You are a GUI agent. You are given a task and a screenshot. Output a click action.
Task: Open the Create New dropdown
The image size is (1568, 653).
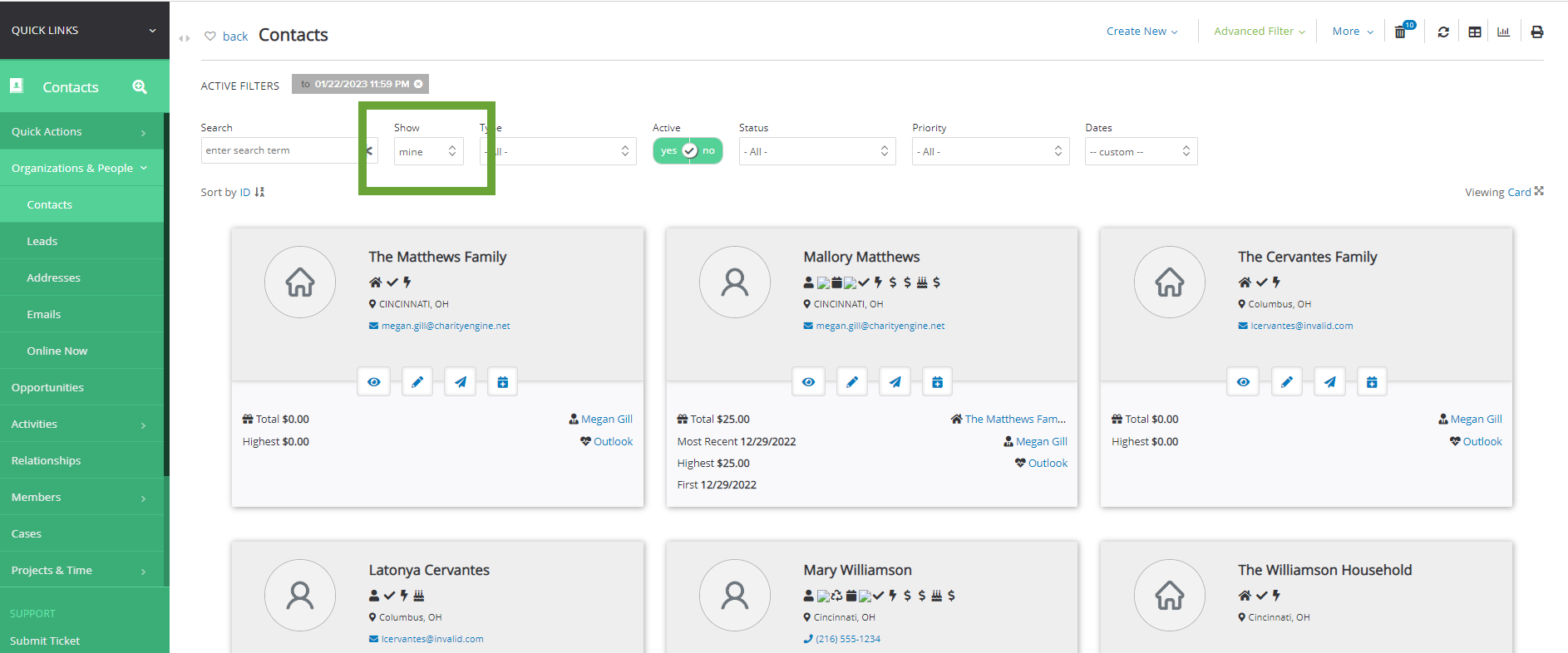click(x=1141, y=32)
